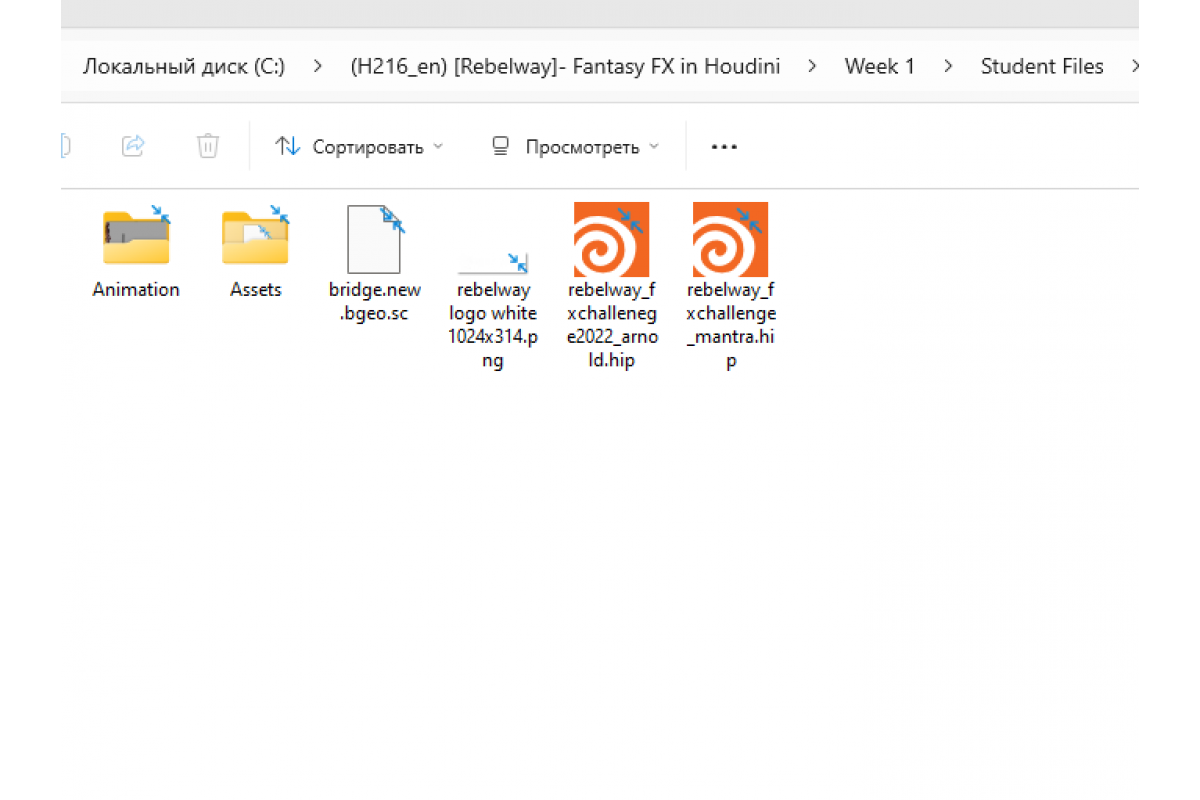The image size is (1200, 800).
Task: Expand the chevron after Week 1
Action: pos(947,67)
